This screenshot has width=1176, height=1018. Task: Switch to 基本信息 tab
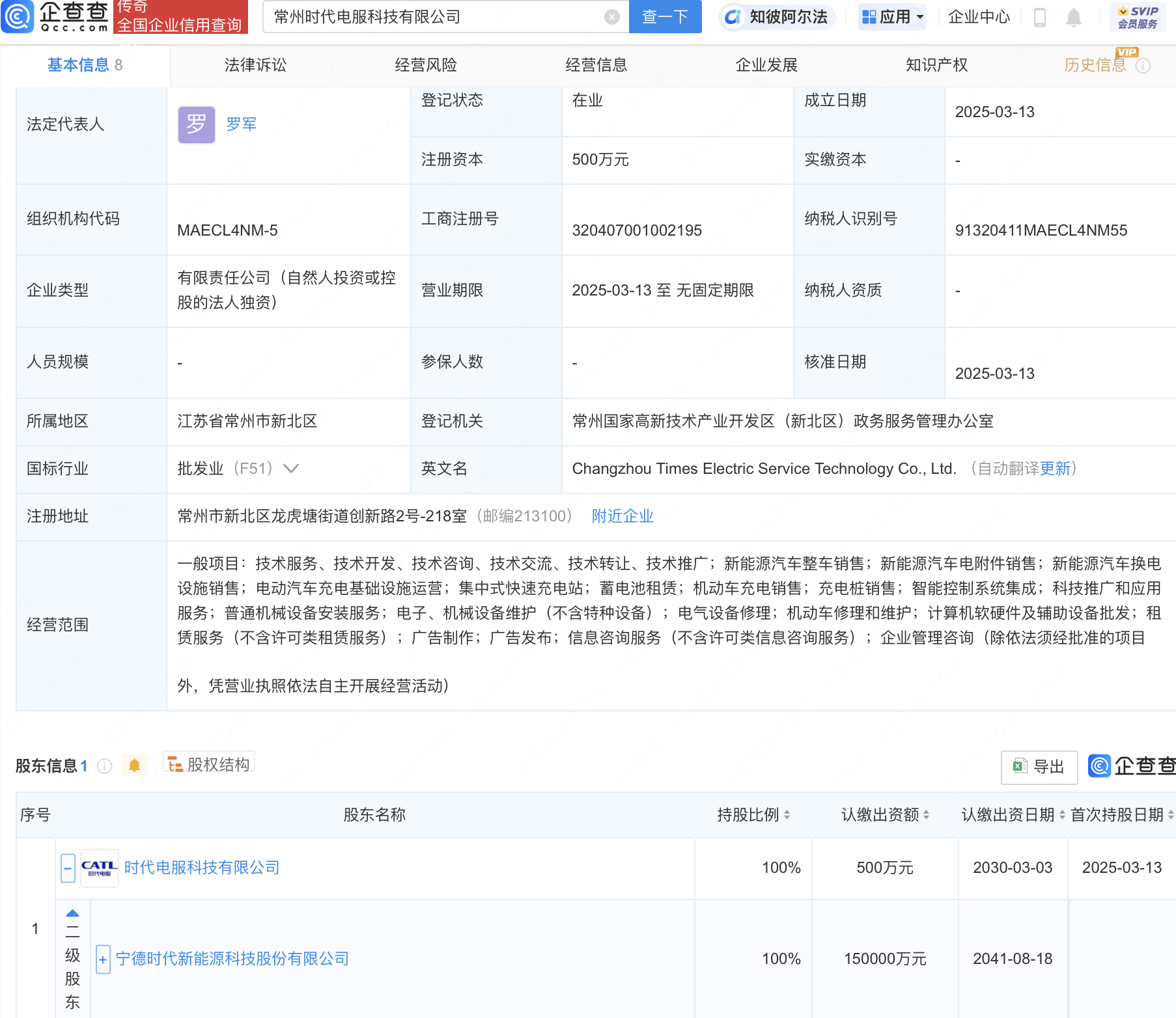(x=85, y=65)
